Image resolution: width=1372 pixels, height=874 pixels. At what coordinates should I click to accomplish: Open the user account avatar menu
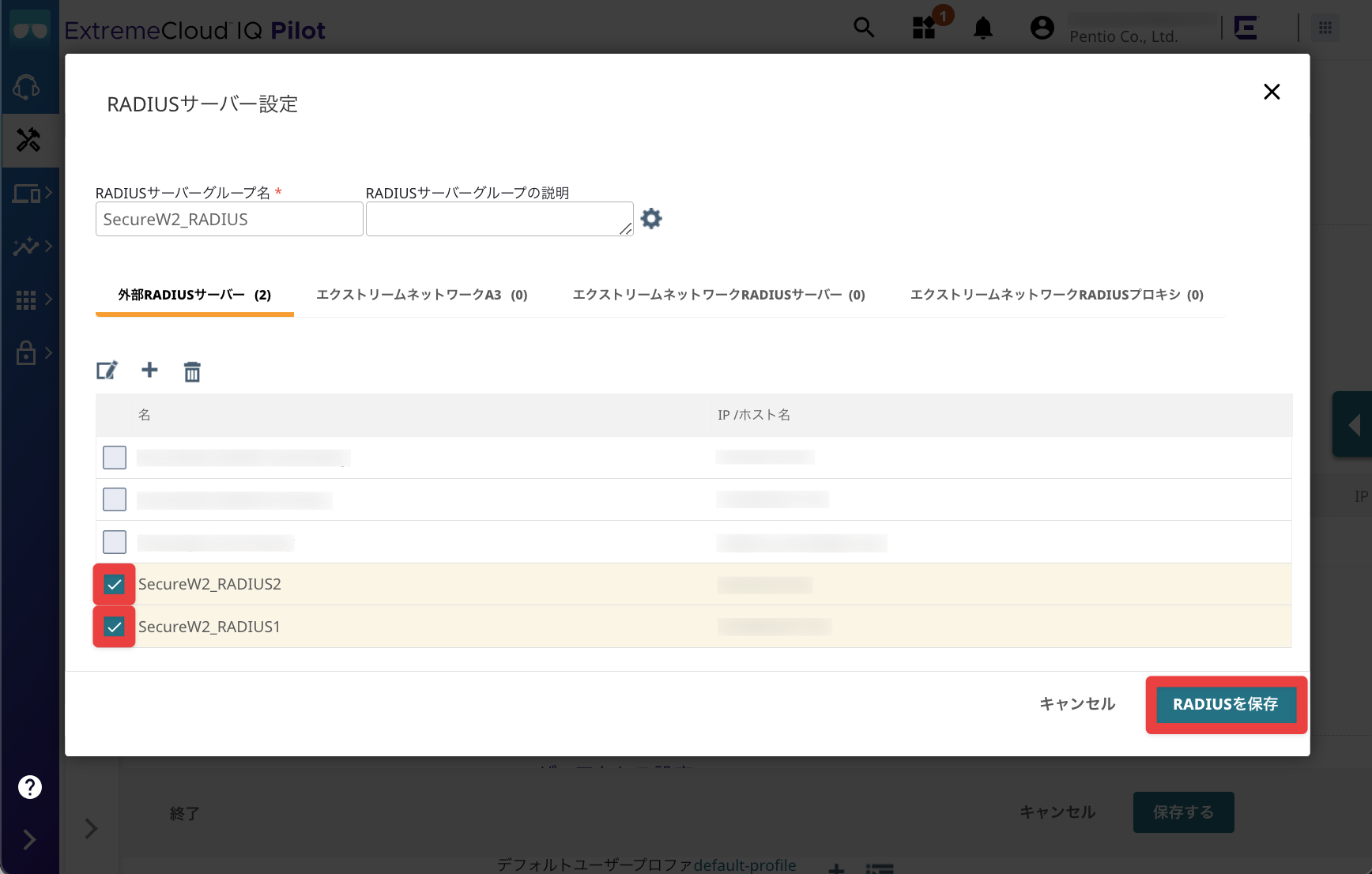pos(1042,28)
